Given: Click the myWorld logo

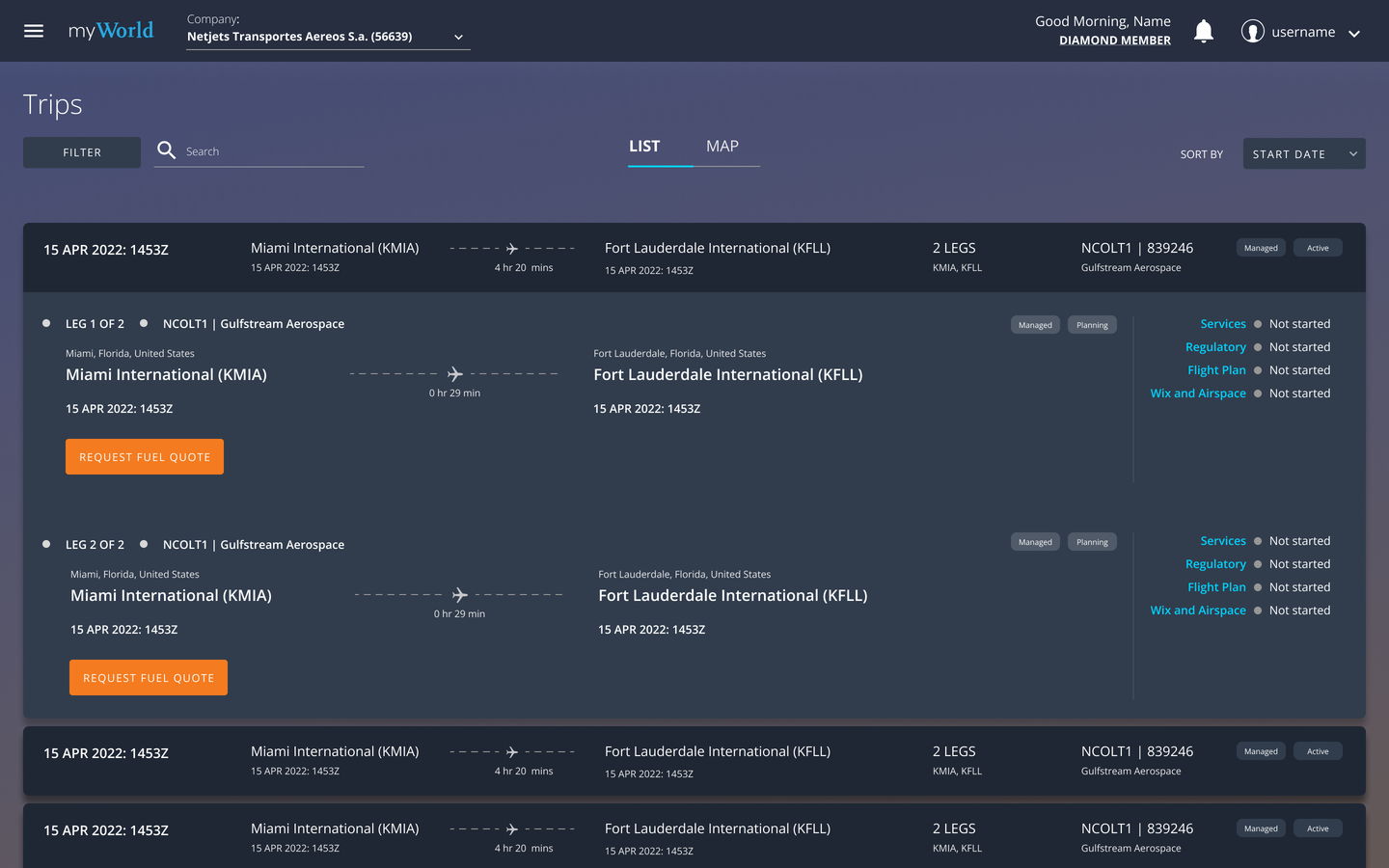Looking at the screenshot, I should [x=111, y=31].
